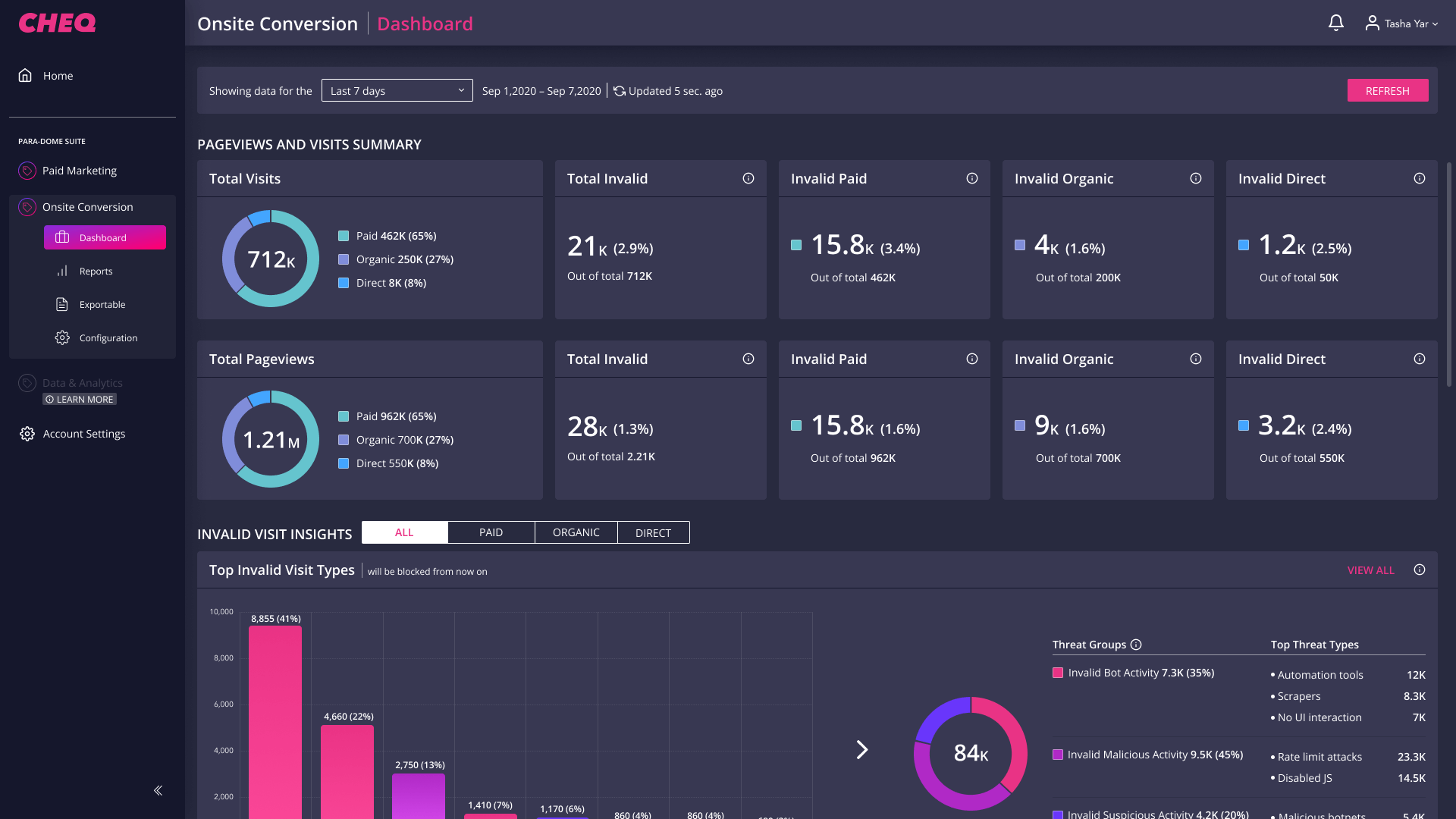Screen dimensions: 1456x819
Task: Click the 1.21M pageviews donut chart
Action: (271, 439)
